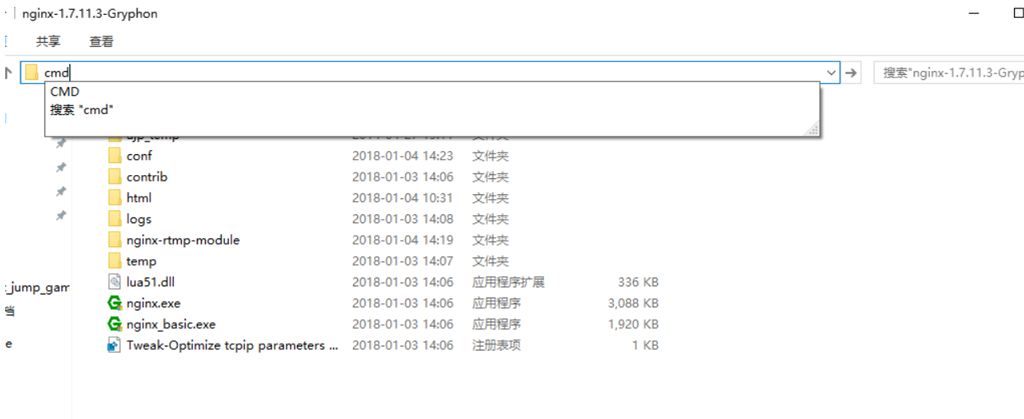This screenshot has height=419, width=1024.
Task: Open the 共享 ribbon tab
Action: pos(48,42)
